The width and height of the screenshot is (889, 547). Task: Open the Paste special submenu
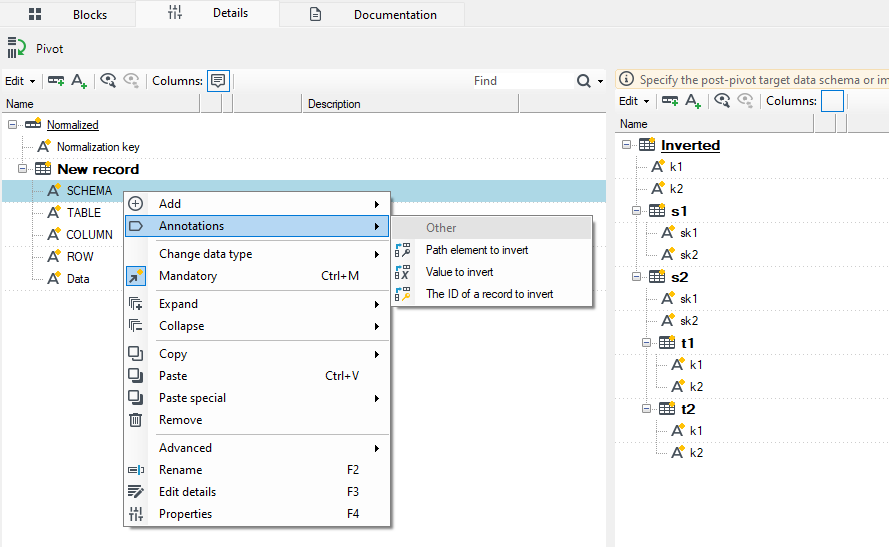(x=257, y=398)
